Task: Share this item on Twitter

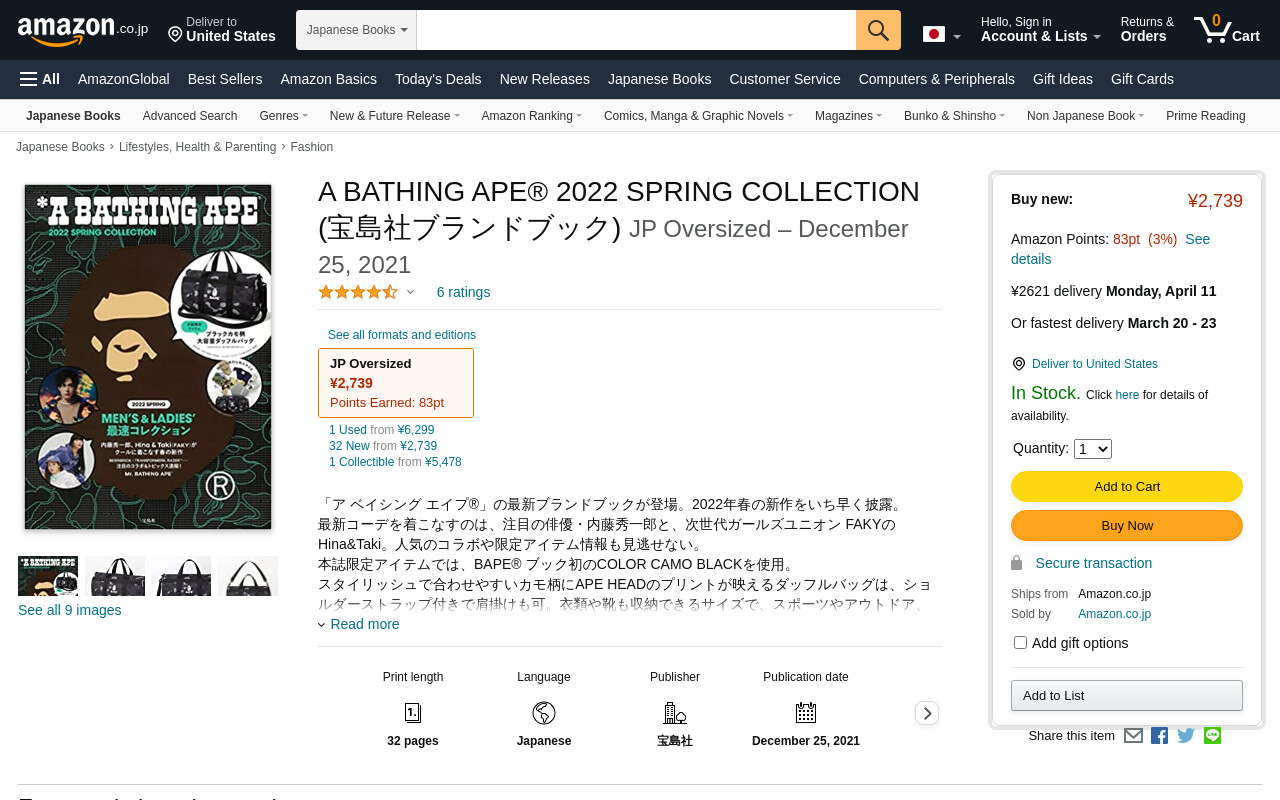Action: 1186,736
